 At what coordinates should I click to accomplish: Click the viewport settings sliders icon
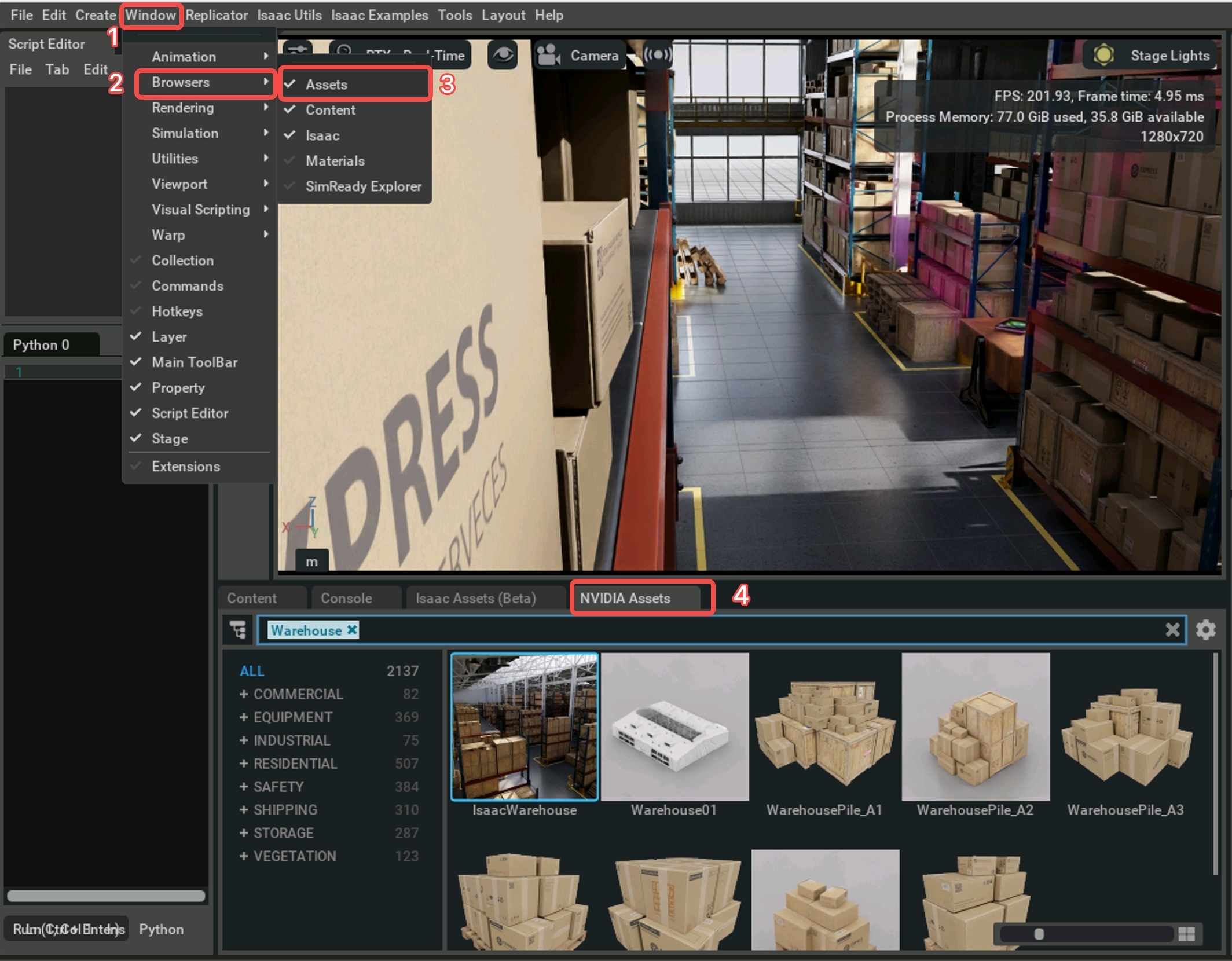point(298,50)
